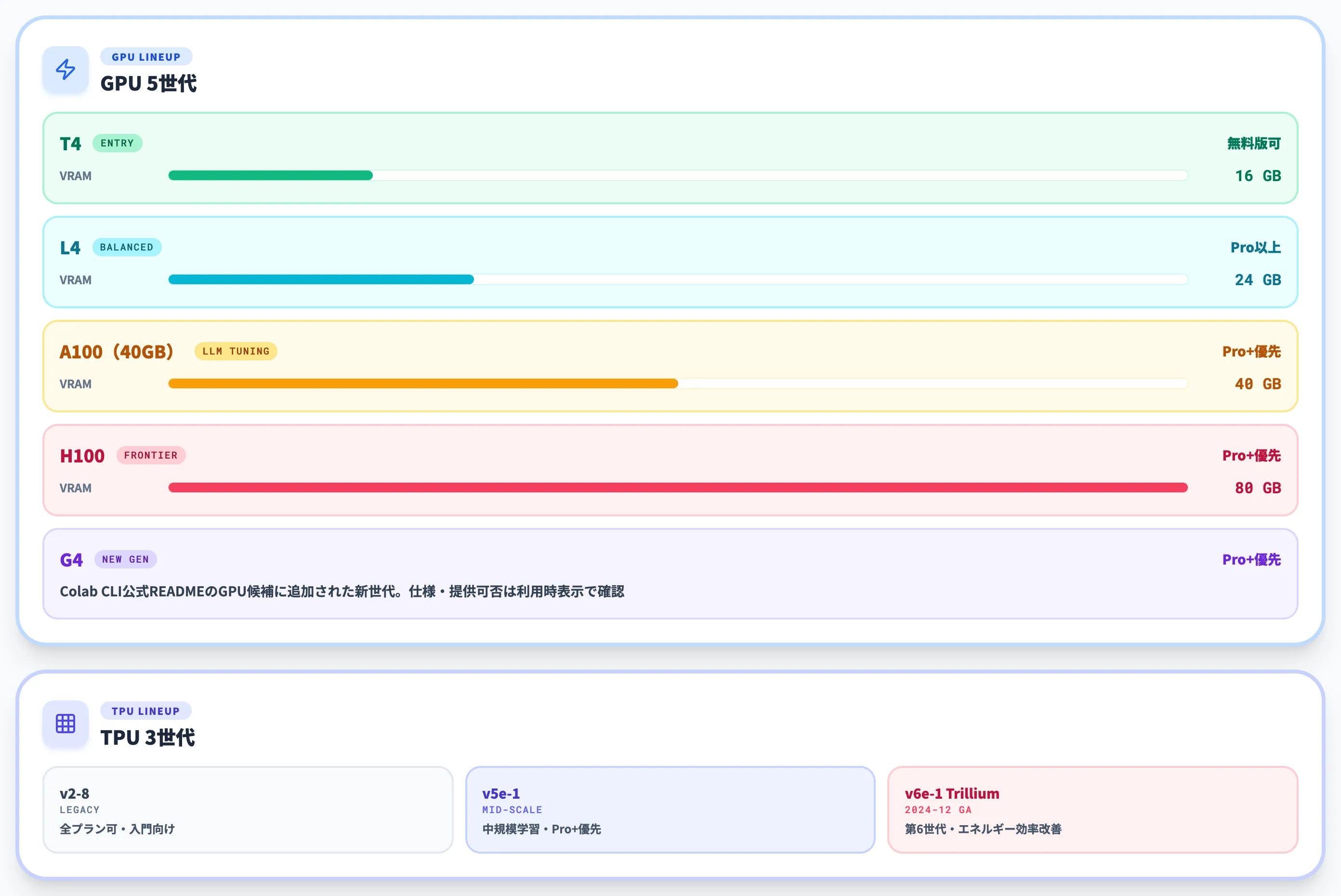Click the G4 card title
Screen dimensions: 1341x896
point(71,559)
